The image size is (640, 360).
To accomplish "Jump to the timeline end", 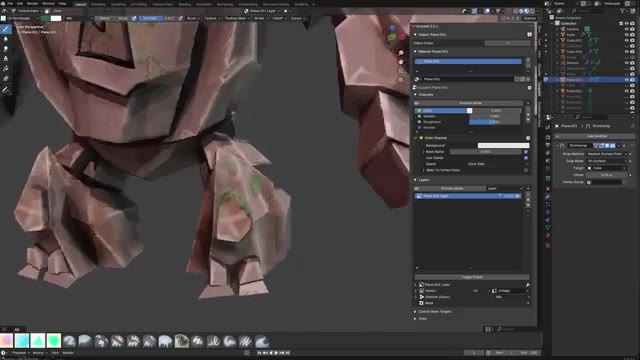I will (x=287, y=353).
